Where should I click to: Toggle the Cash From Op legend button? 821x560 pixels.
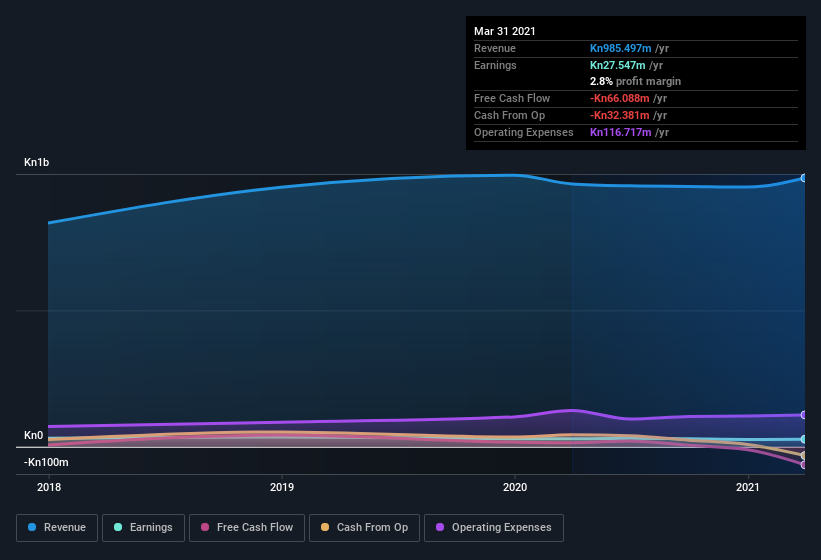pyautogui.click(x=364, y=528)
